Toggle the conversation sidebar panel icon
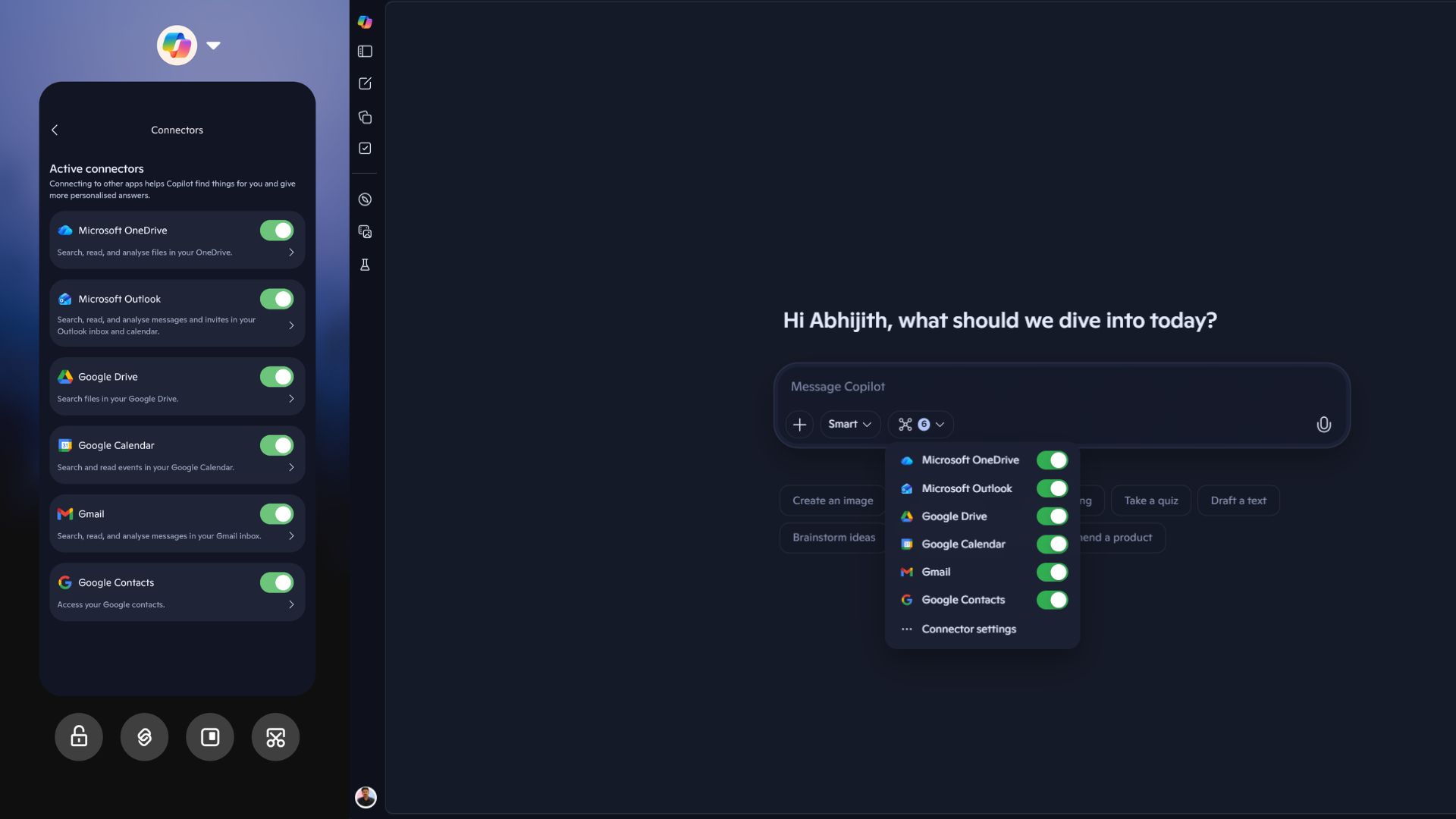1456x819 pixels. point(366,51)
